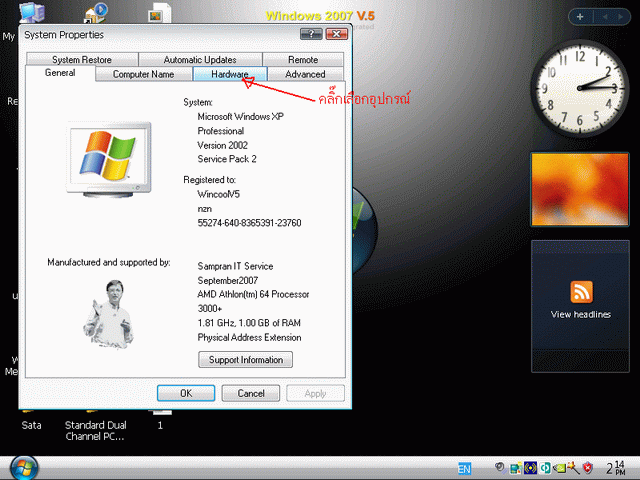The height and width of the screenshot is (480, 640).
Task: Click the 'Version 2002' text
Action: (222, 145)
